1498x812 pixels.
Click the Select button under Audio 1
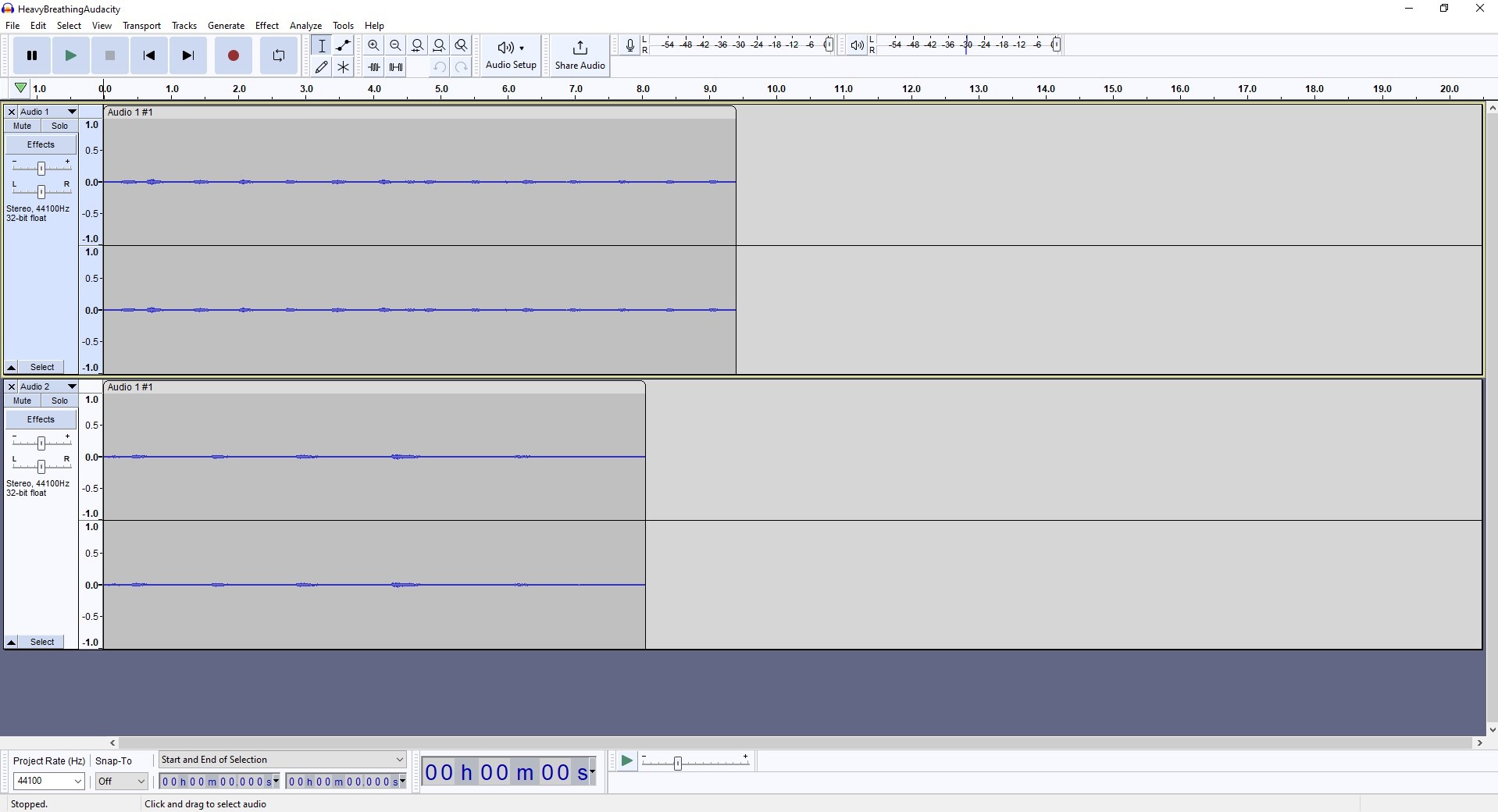pyautogui.click(x=42, y=367)
